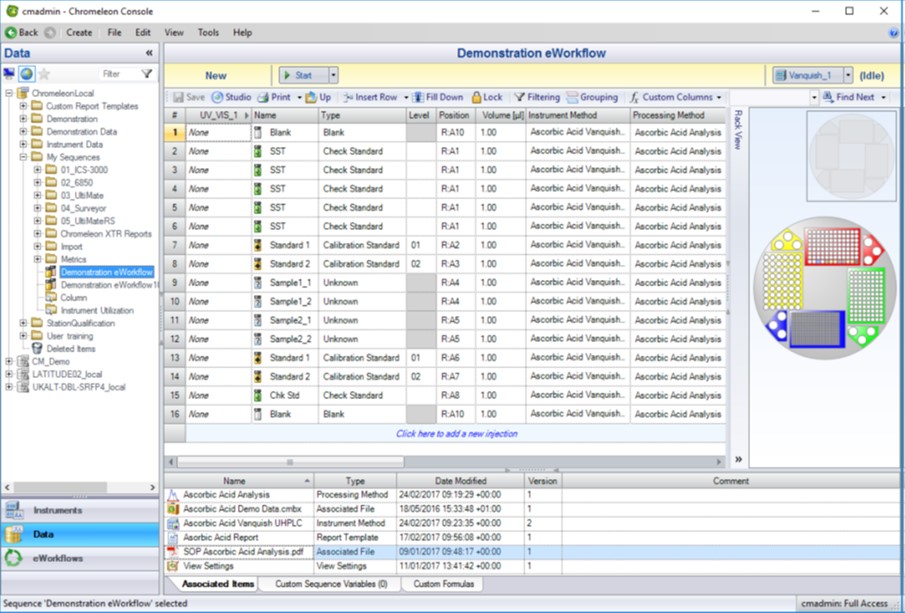The height and width of the screenshot is (613, 905).
Task: Collapse the Data navigation pane
Action: 149,53
